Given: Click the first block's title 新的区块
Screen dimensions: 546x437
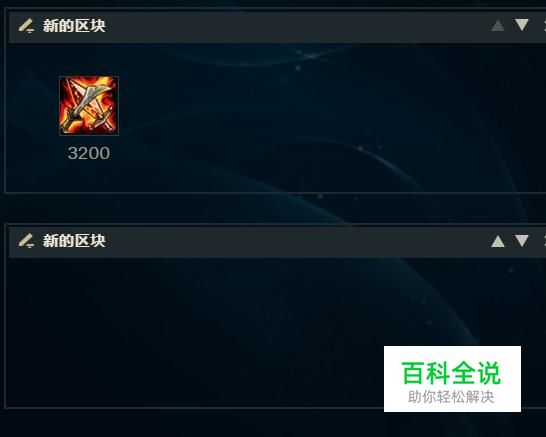Looking at the screenshot, I should 74,26.
